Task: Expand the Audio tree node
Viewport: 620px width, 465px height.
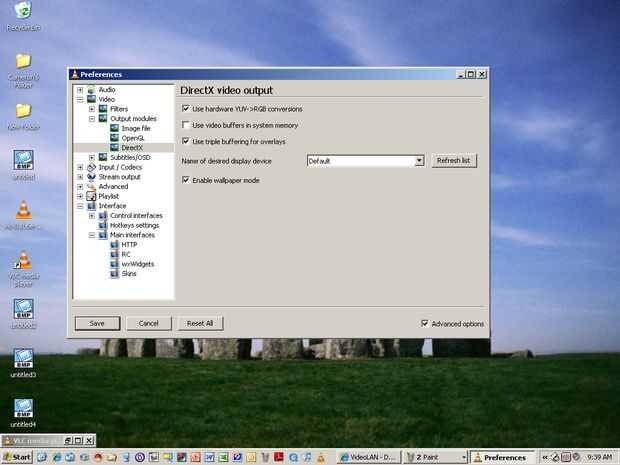Action: click(x=80, y=90)
